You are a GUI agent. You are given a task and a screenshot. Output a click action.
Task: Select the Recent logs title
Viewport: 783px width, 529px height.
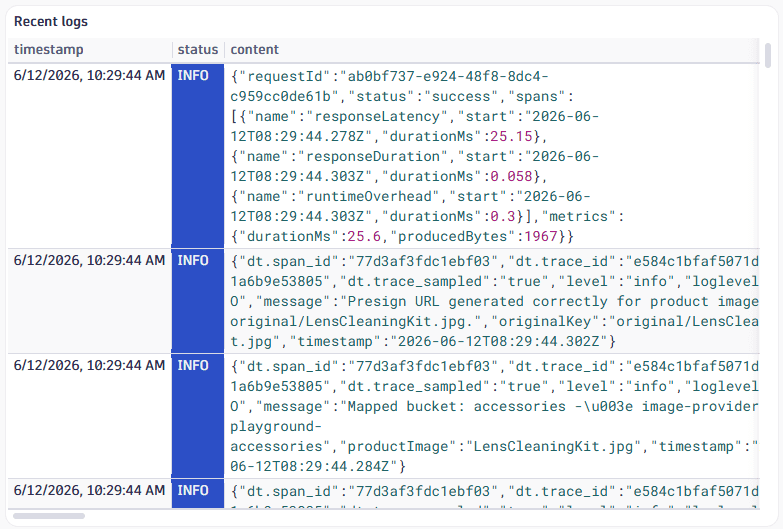point(51,21)
